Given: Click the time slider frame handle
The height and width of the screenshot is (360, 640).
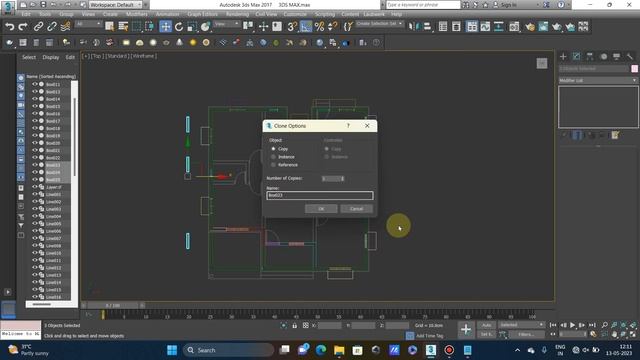Looking at the screenshot, I should pyautogui.click(x=113, y=305).
